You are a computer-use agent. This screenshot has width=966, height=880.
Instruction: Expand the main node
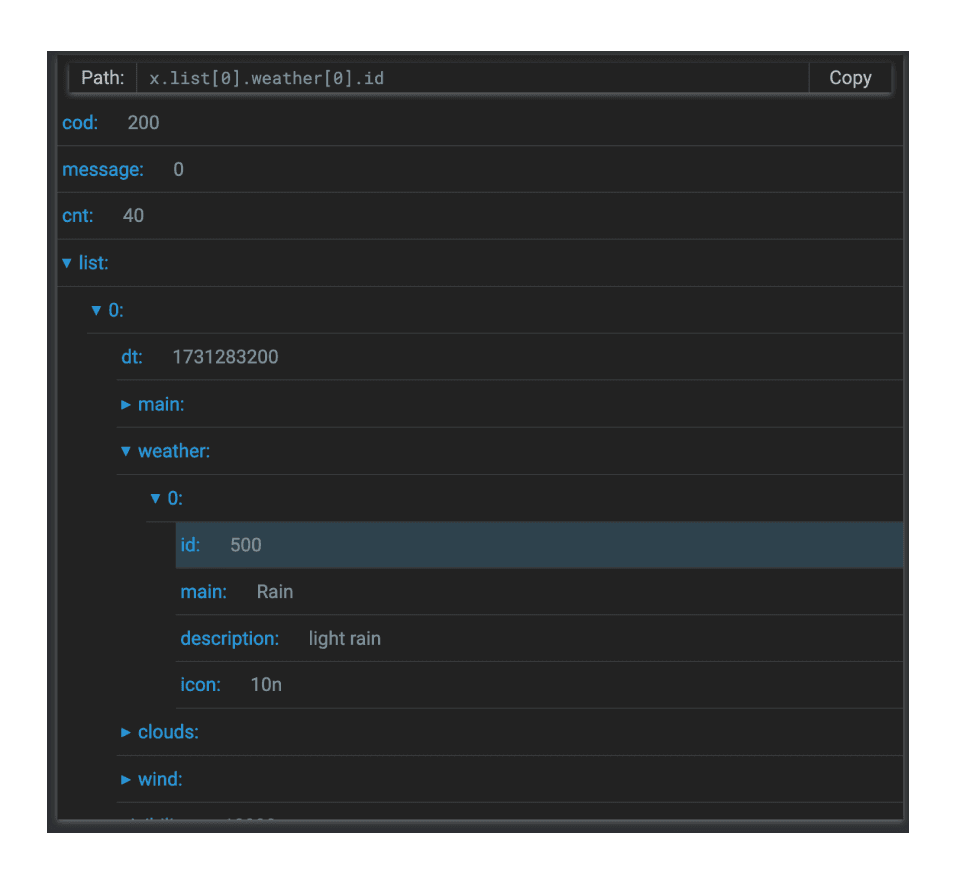[x=126, y=405]
